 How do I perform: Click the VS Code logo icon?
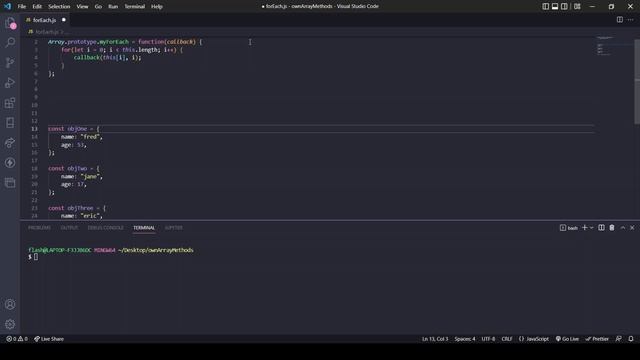point(7,7)
